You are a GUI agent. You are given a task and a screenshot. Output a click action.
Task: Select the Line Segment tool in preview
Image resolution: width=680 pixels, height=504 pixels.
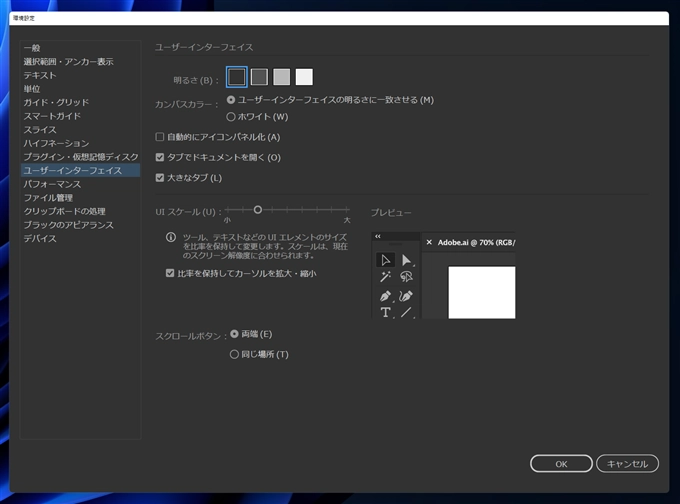406,312
